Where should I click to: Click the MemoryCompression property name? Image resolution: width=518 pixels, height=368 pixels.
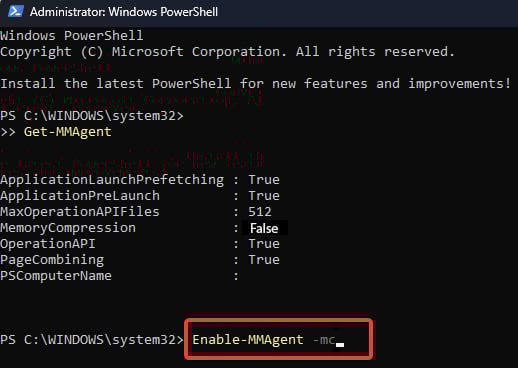point(68,228)
